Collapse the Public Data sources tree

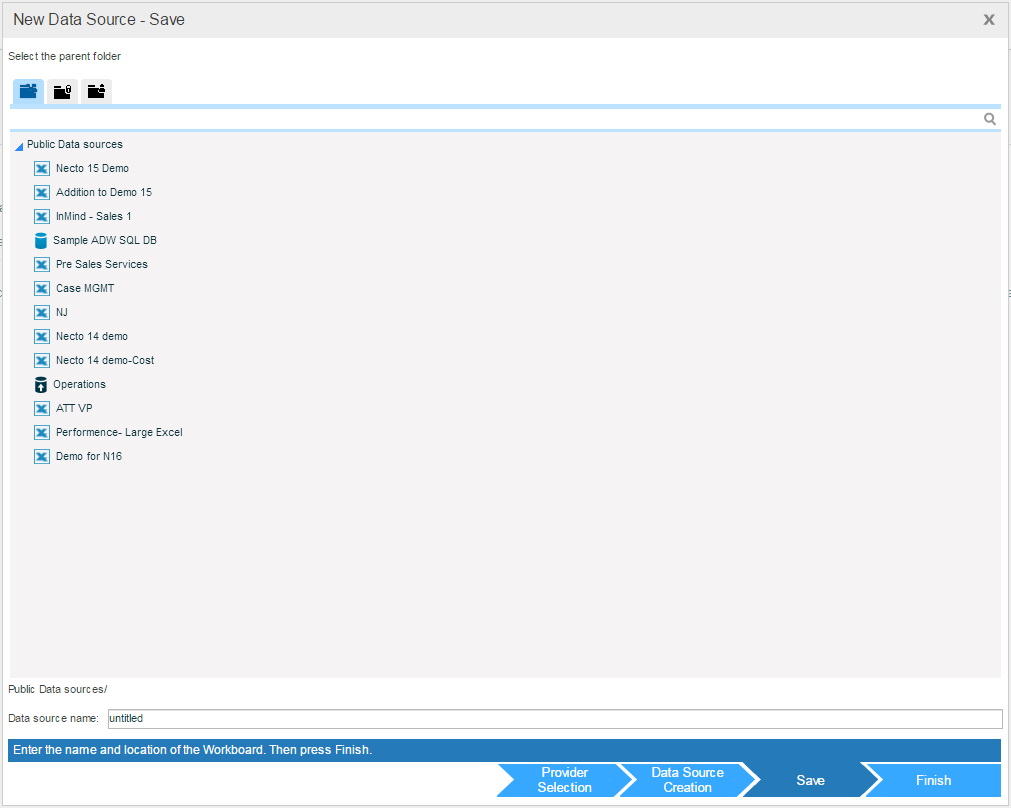click(19, 146)
